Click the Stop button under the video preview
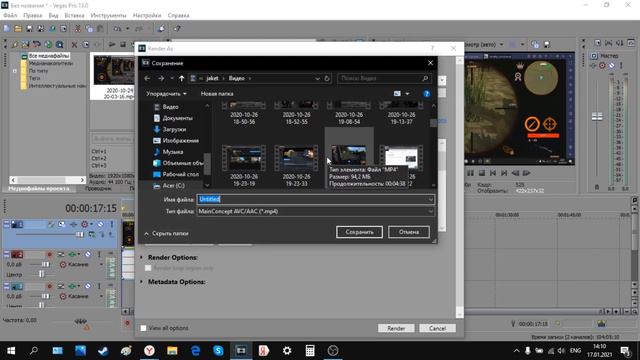640x360 pixels. (482, 173)
